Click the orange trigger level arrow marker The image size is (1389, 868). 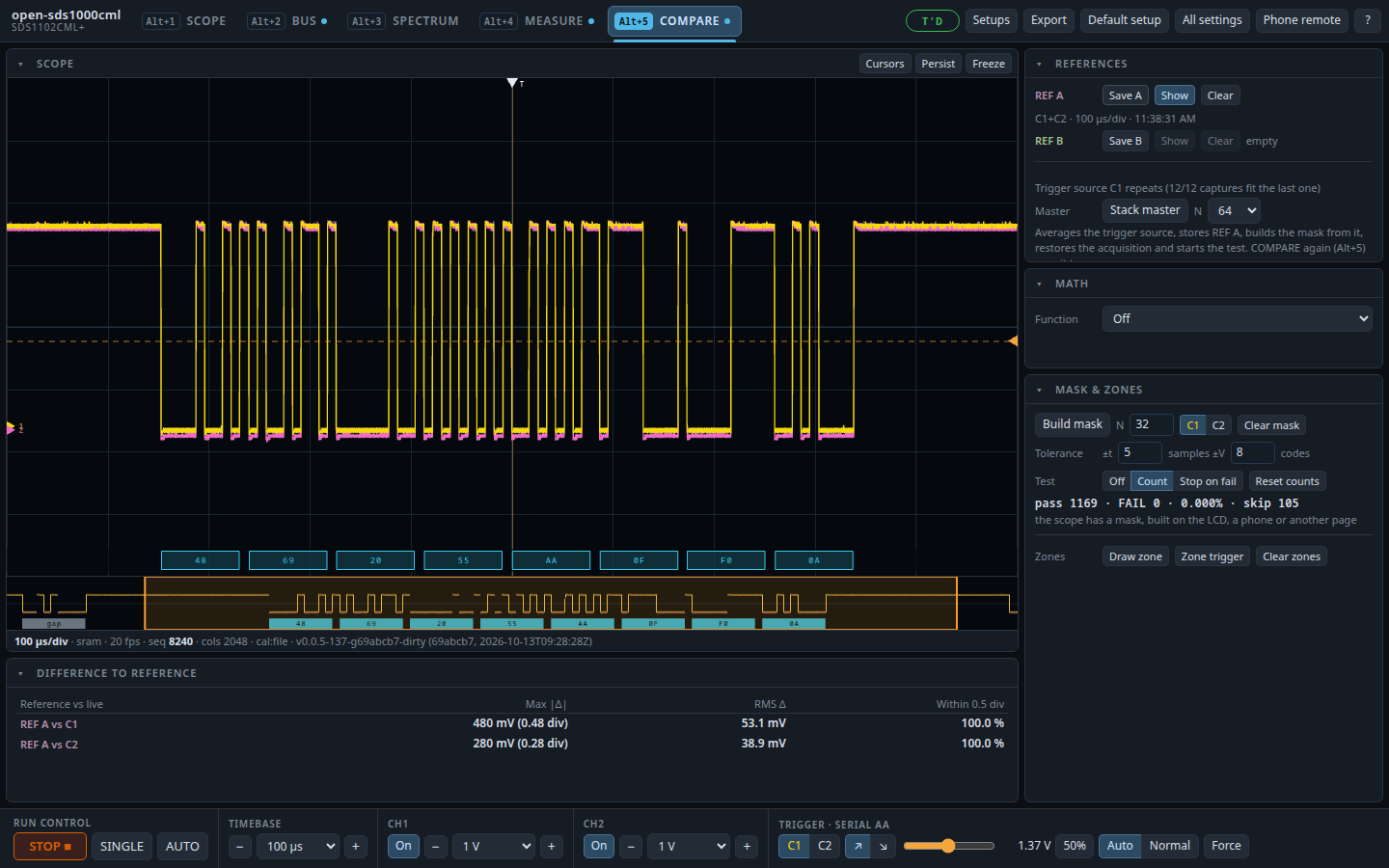(1012, 340)
